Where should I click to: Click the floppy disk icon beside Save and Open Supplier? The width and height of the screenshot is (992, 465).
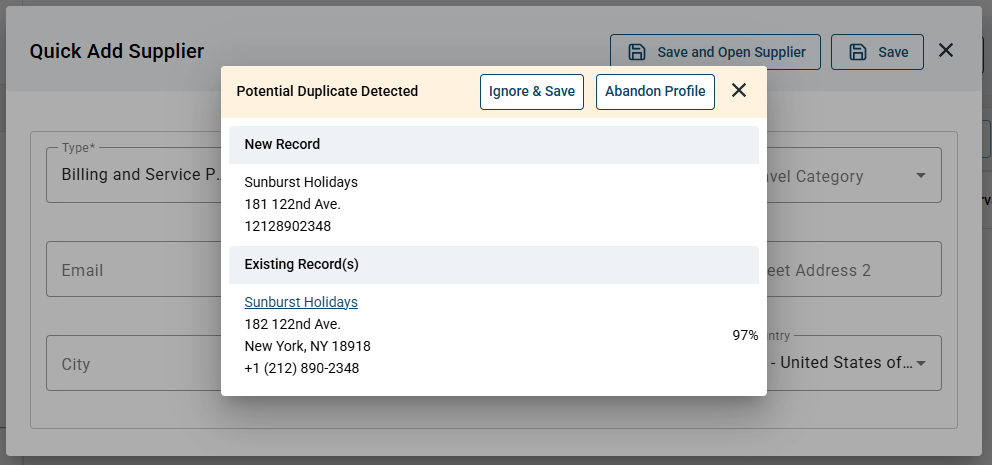[636, 52]
